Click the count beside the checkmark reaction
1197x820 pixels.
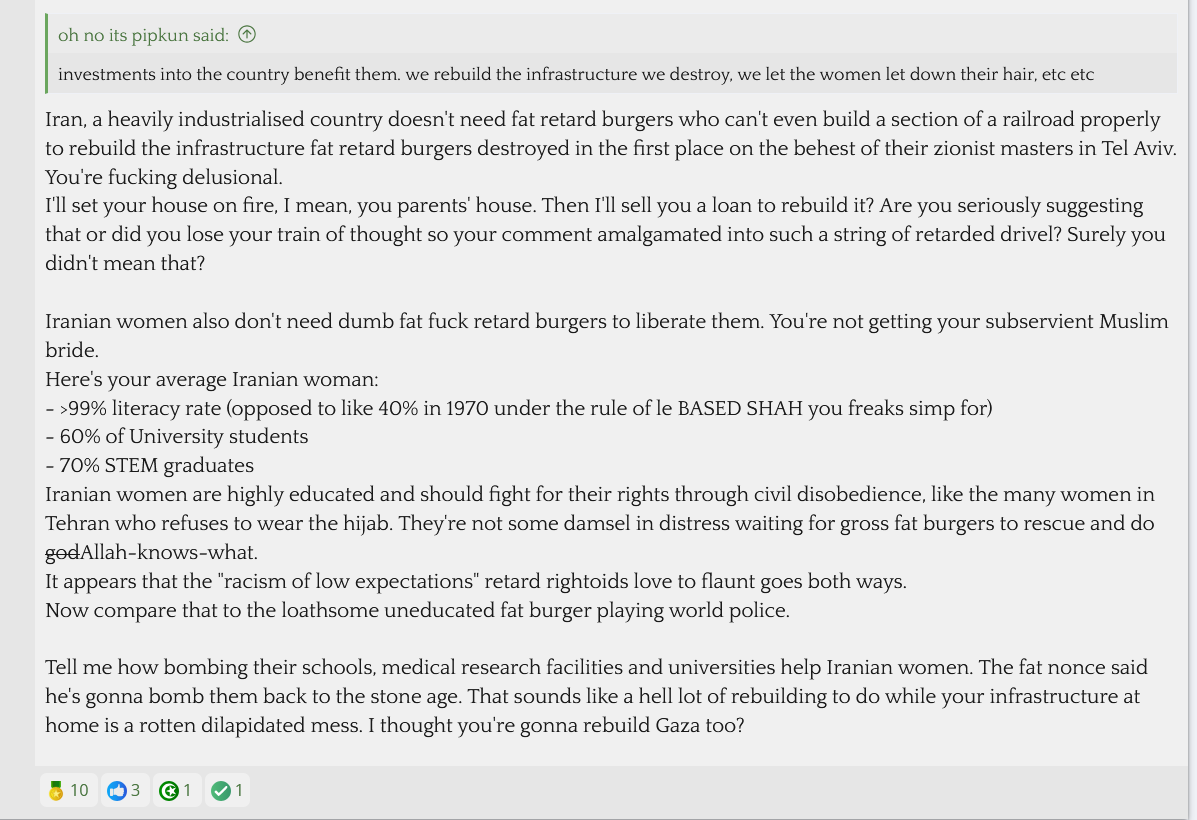239,791
